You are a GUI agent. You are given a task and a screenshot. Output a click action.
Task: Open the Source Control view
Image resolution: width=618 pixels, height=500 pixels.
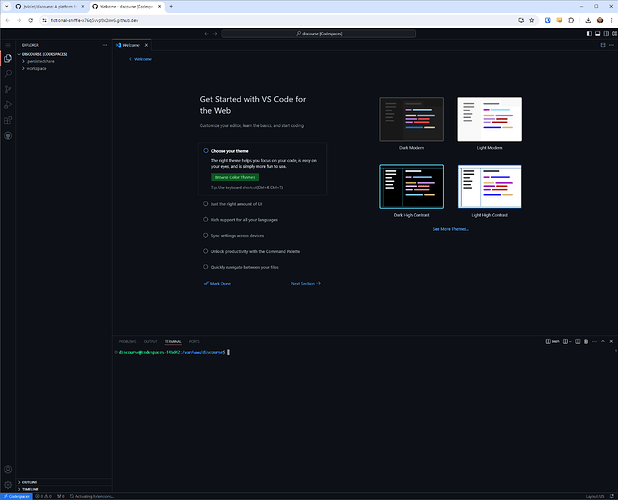pos(8,89)
